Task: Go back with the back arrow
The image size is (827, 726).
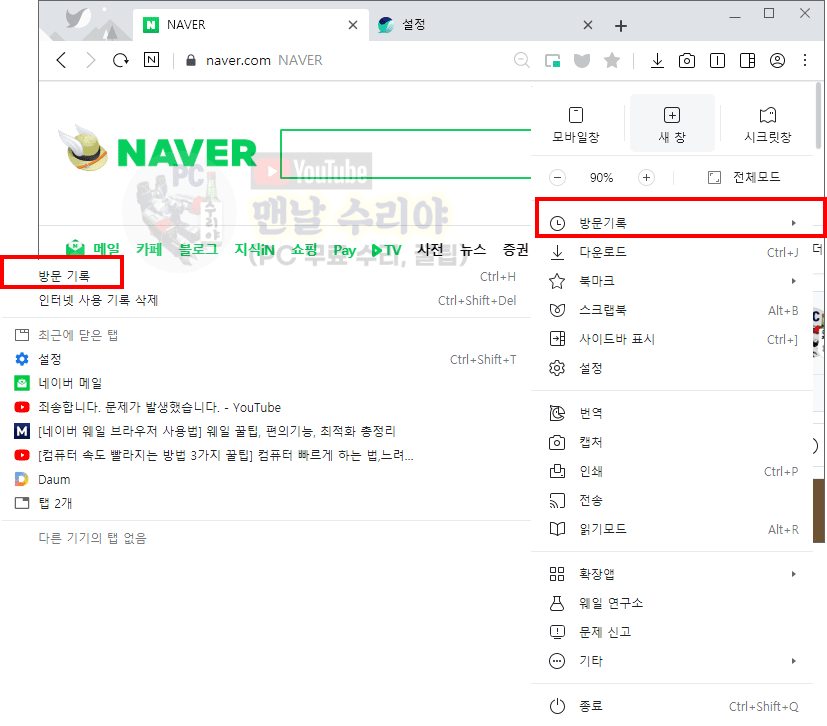Action: tap(61, 60)
